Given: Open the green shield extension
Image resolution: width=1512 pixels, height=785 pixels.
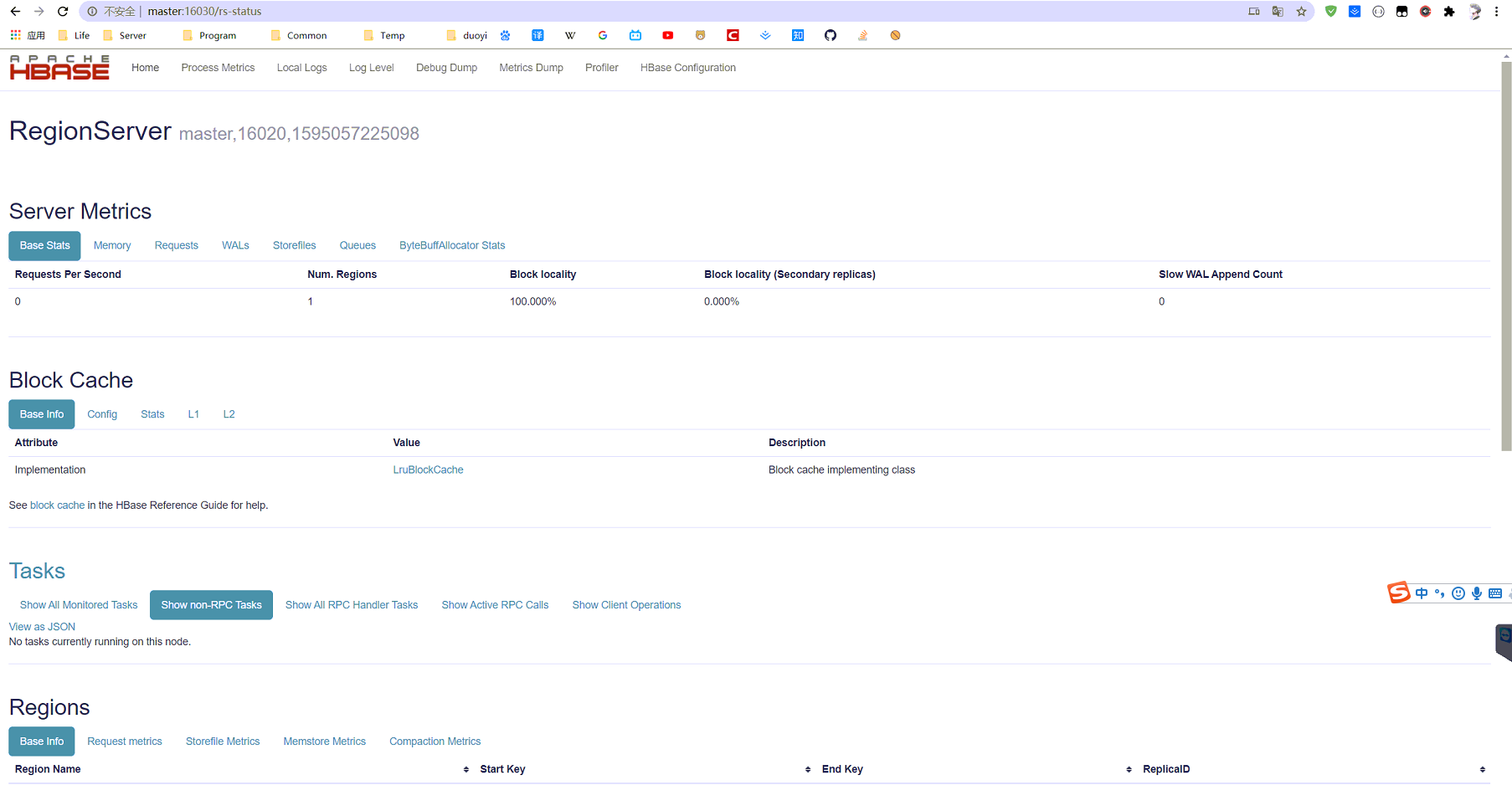Looking at the screenshot, I should (x=1331, y=12).
